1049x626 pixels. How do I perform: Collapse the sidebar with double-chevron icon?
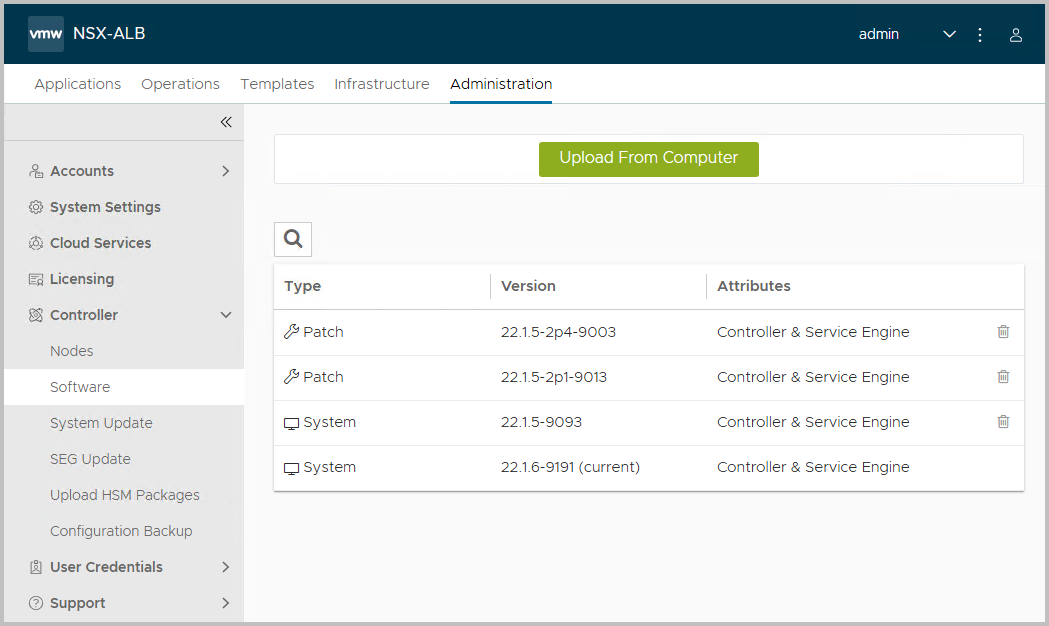(226, 122)
